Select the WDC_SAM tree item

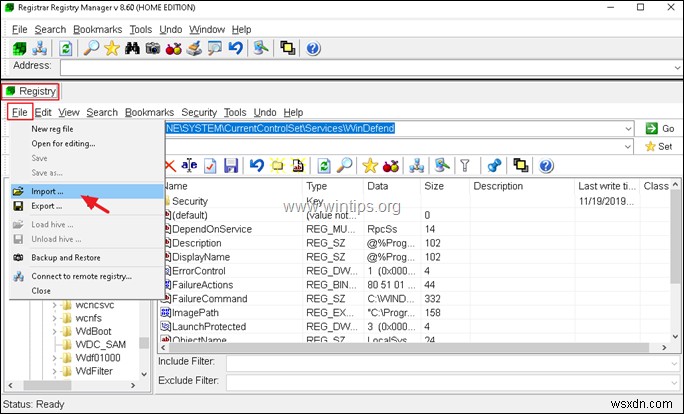pyautogui.click(x=100, y=345)
